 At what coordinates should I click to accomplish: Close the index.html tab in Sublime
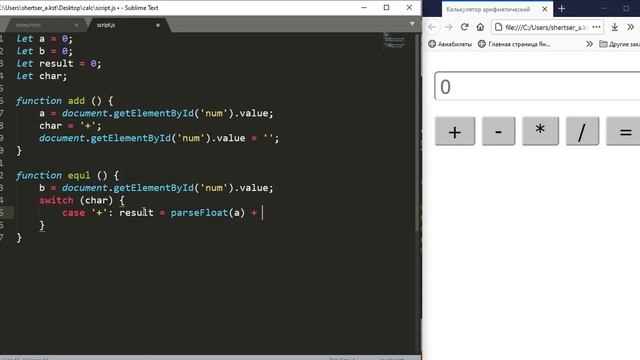click(x=76, y=25)
